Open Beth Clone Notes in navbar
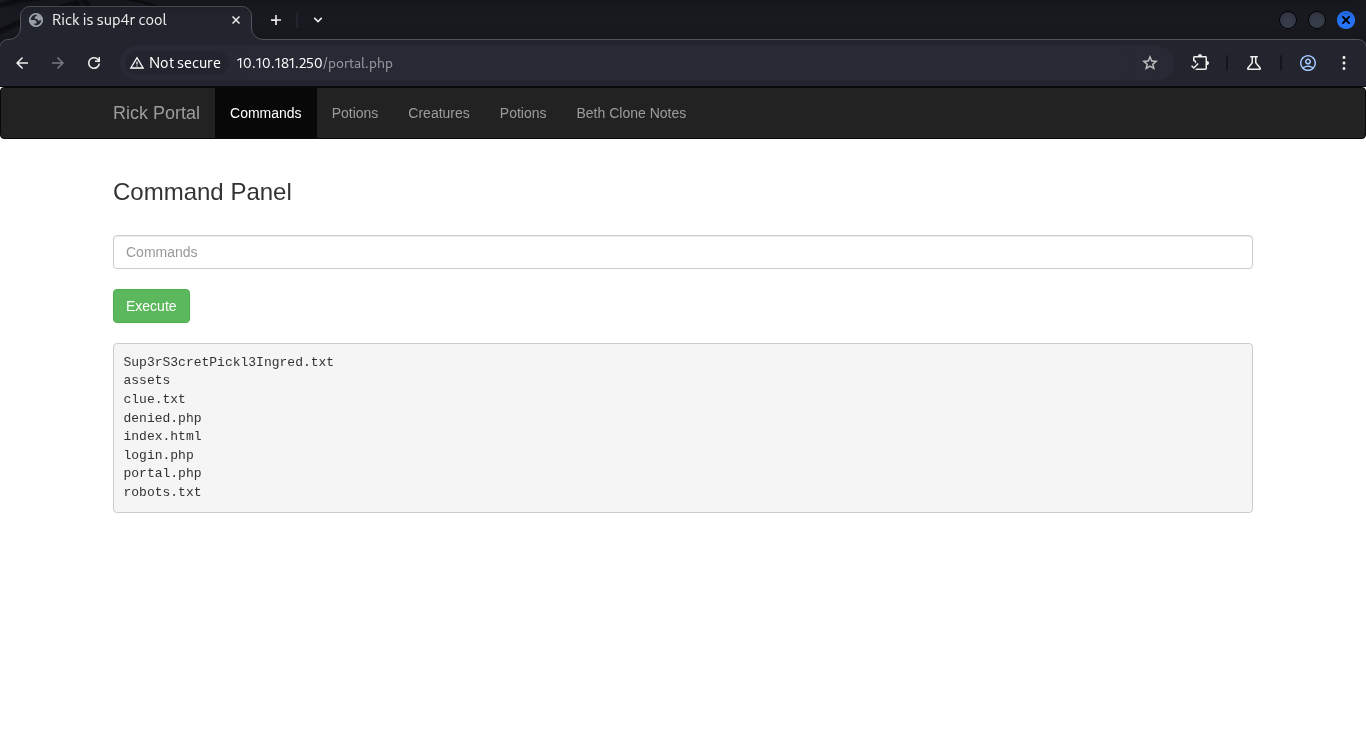 point(631,113)
